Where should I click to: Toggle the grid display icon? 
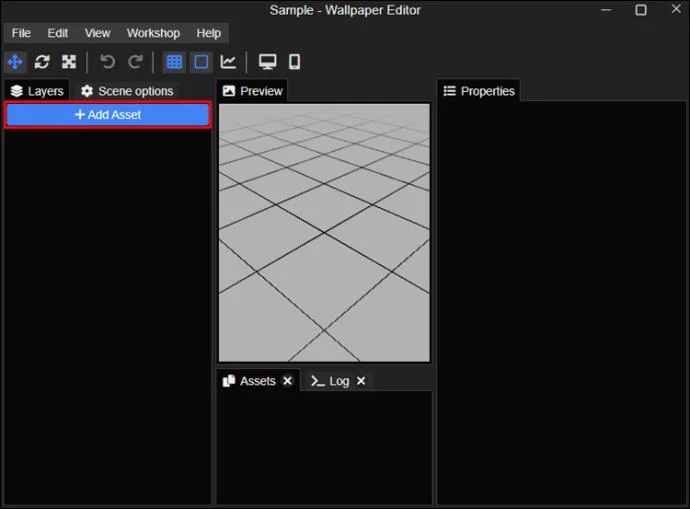[x=174, y=62]
